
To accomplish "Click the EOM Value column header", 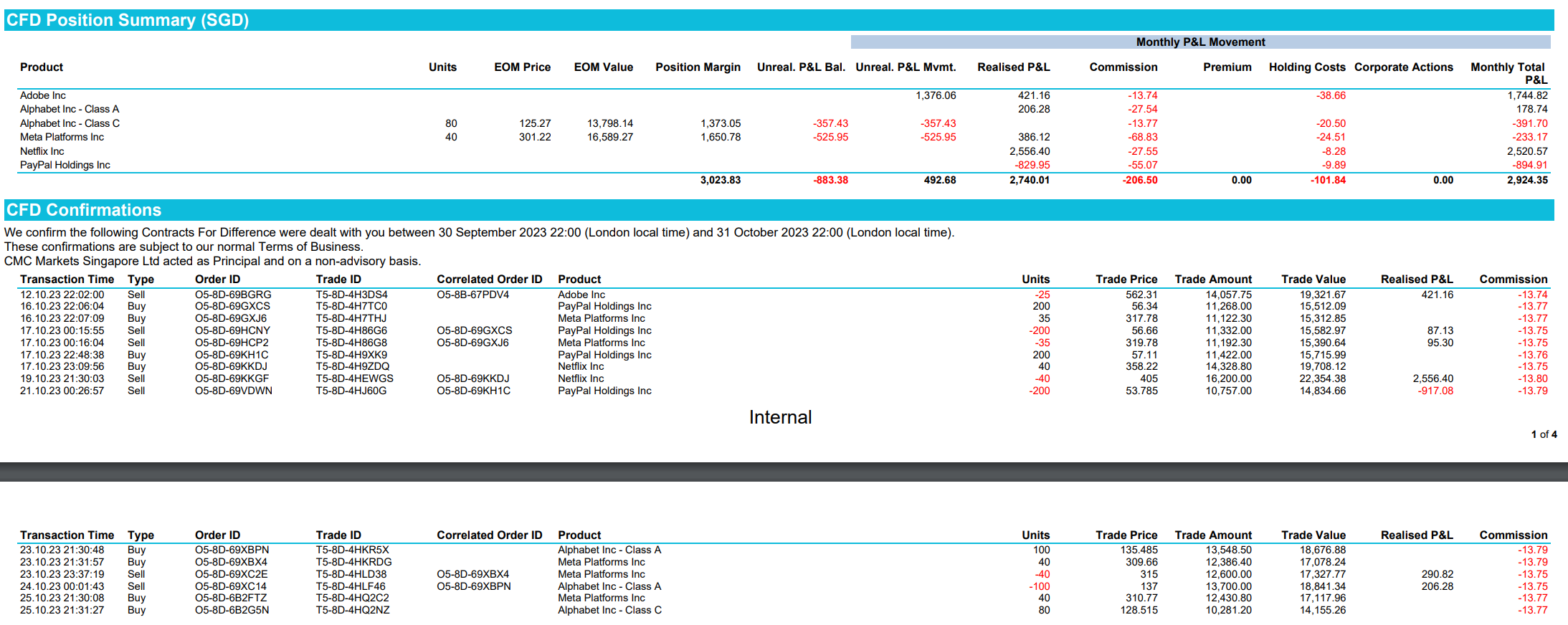I will point(603,67).
